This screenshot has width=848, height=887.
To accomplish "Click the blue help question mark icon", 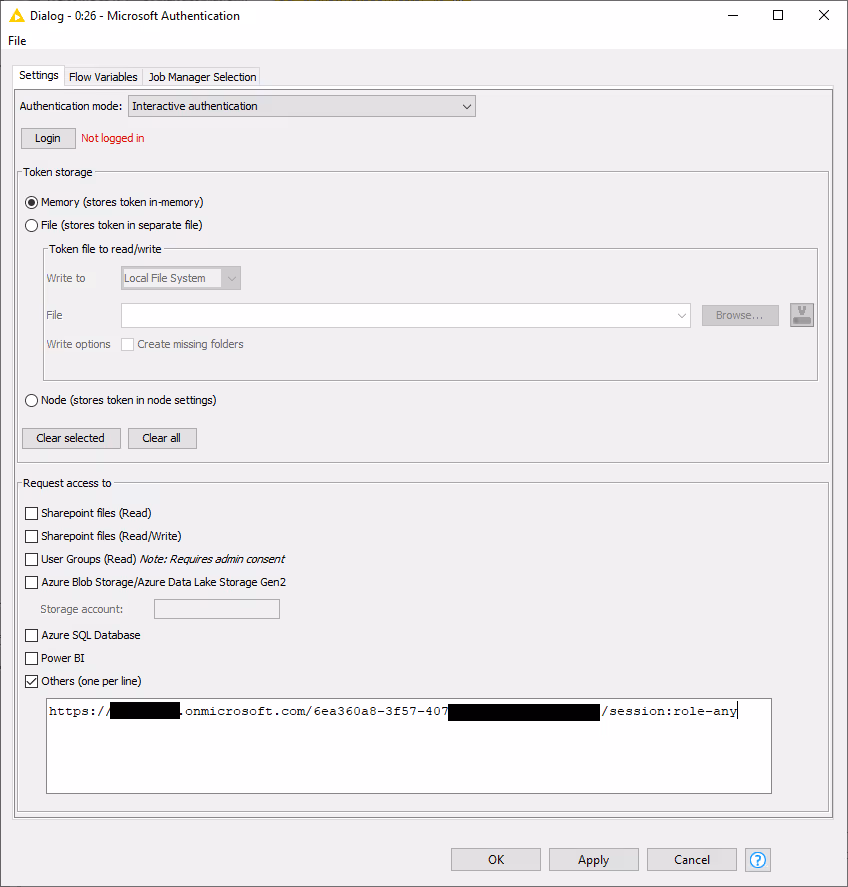I will tap(758, 860).
